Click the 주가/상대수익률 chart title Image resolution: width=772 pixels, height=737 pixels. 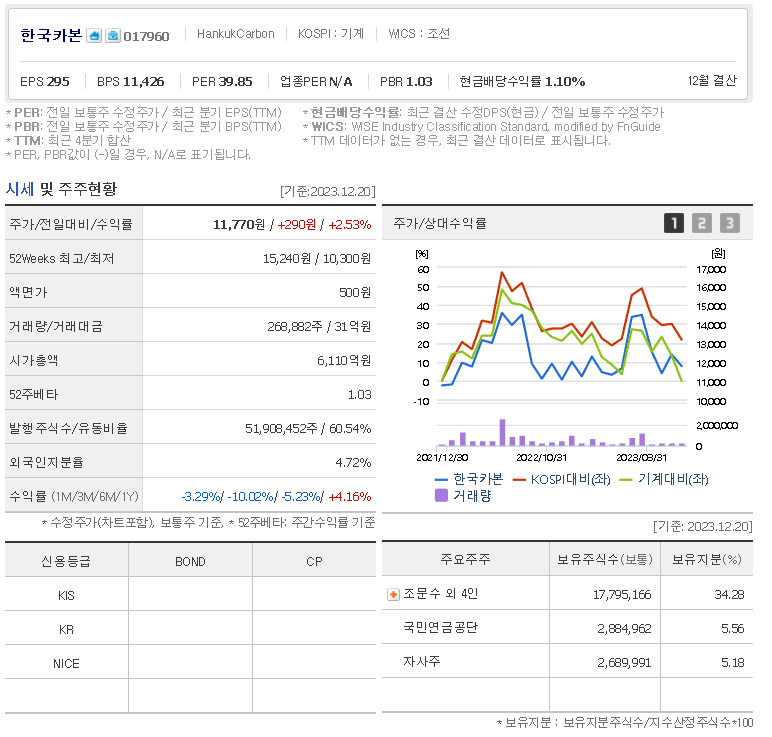440,224
